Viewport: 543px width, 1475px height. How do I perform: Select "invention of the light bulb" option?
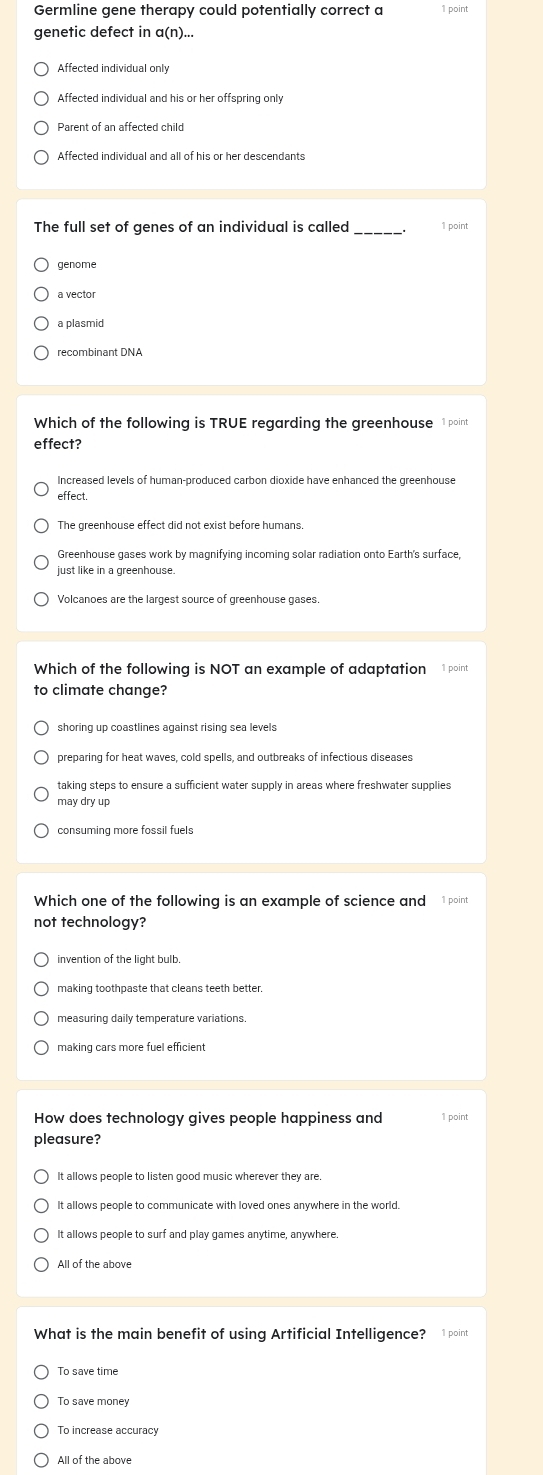pos(41,960)
